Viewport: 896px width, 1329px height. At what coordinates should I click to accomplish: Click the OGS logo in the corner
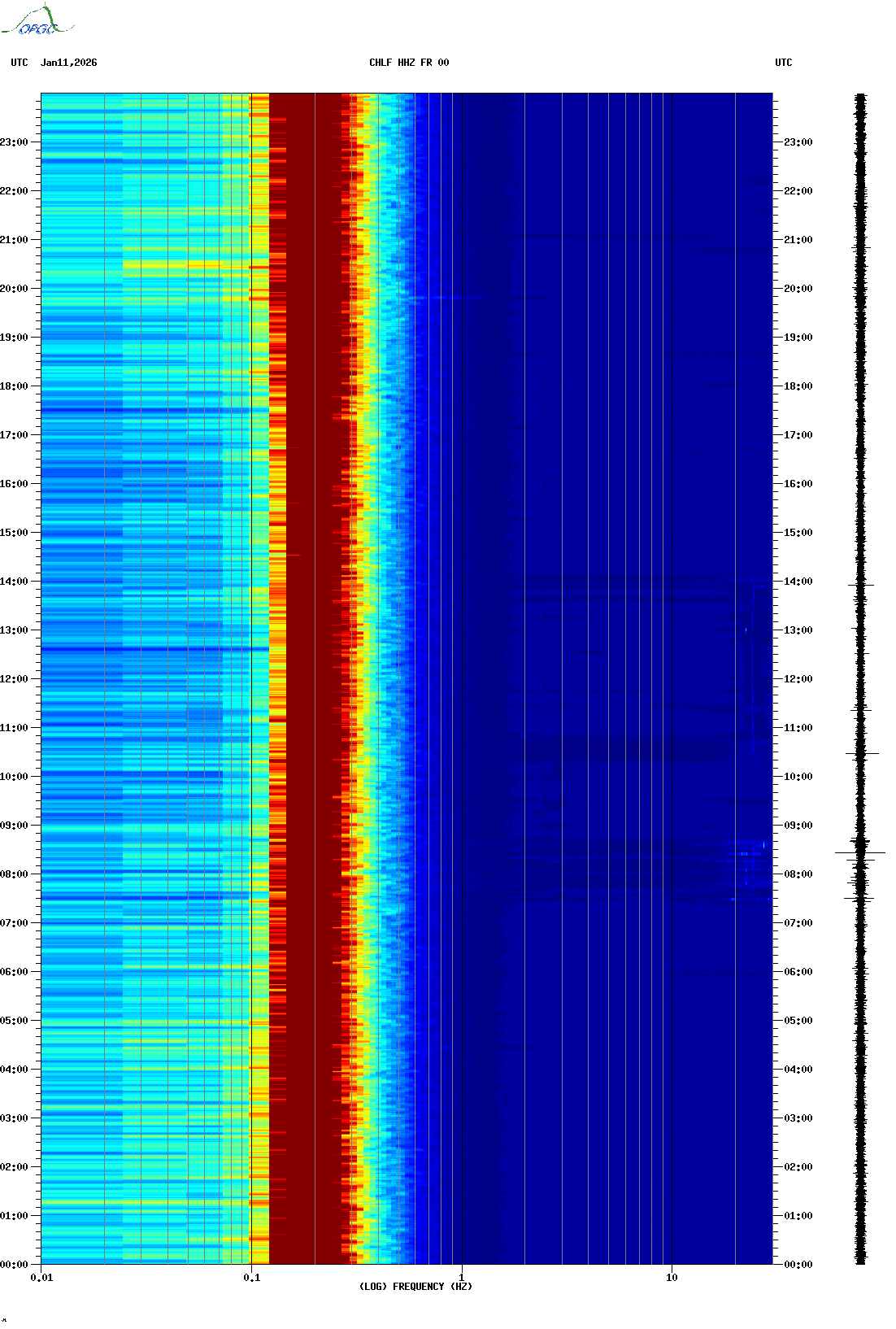pyautogui.click(x=37, y=21)
